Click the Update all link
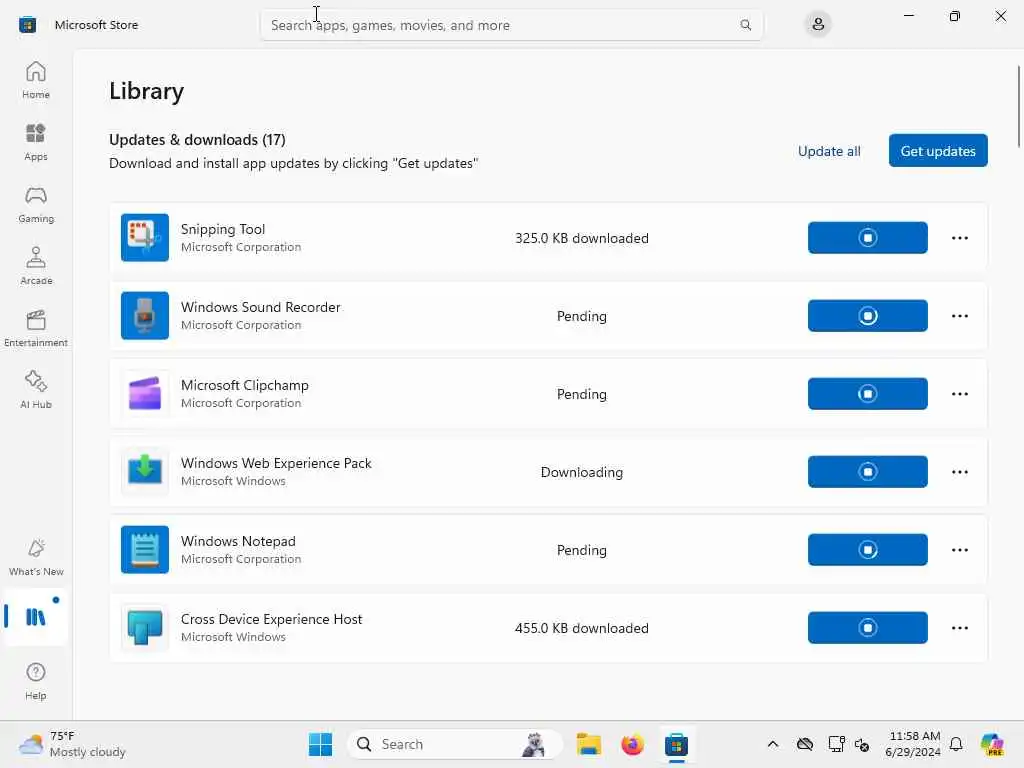 point(829,151)
